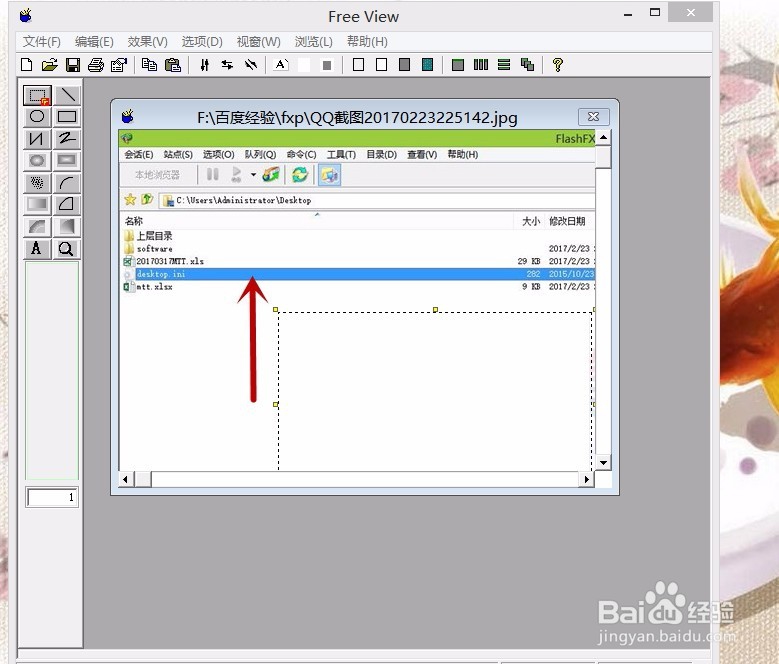Open the 效果(V) menu
The width and height of the screenshot is (779, 664).
pos(148,42)
